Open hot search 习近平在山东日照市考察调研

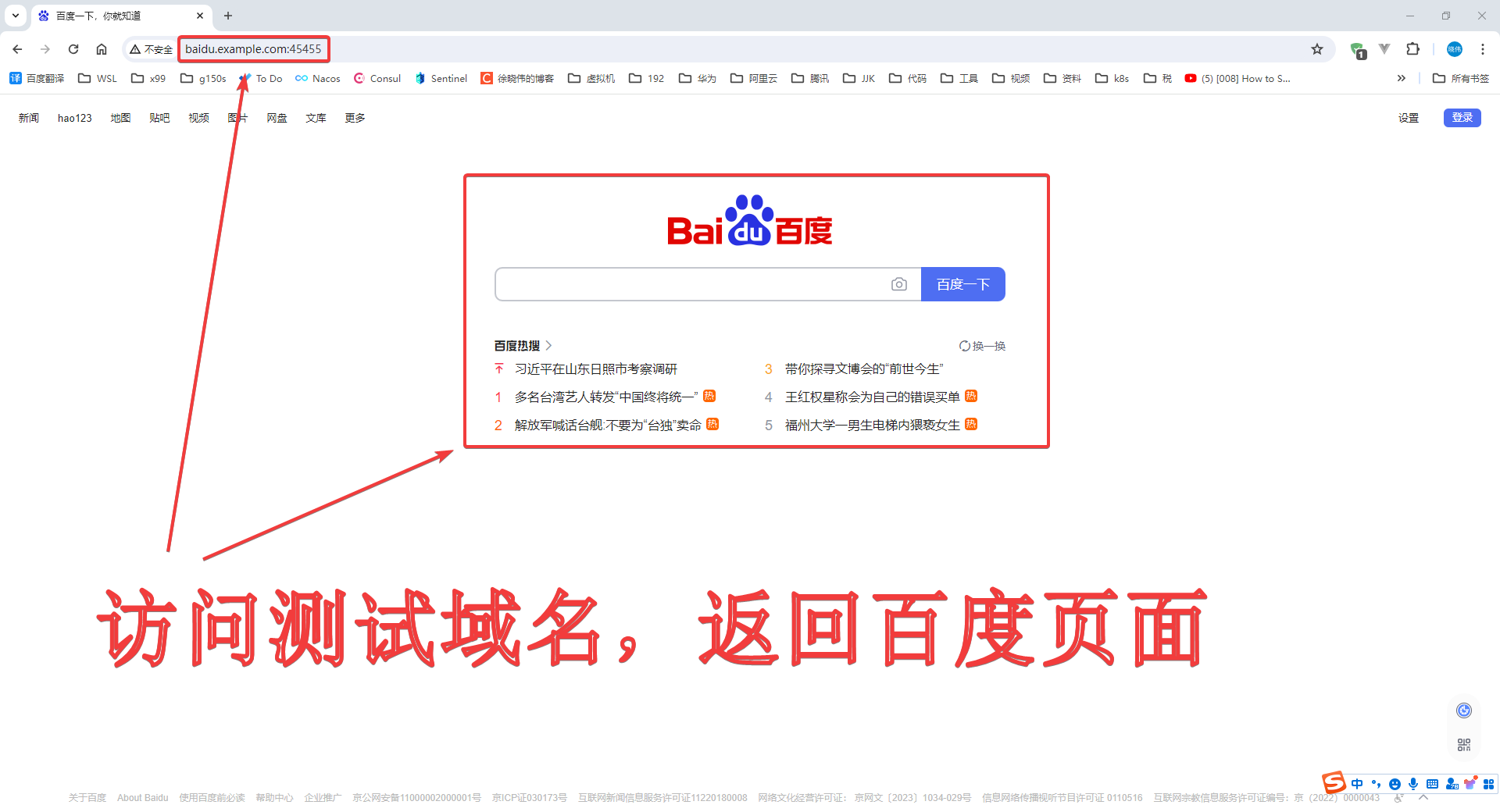596,369
